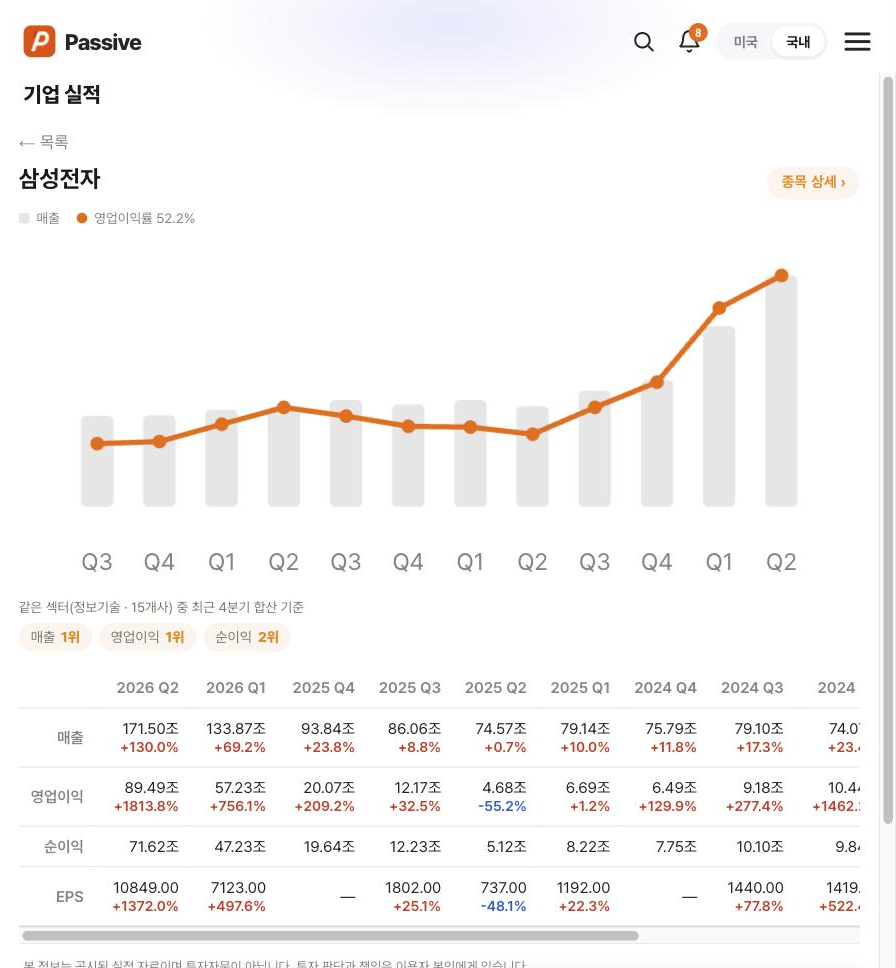Click the 2024 Q4 column header
This screenshot has width=896, height=968.
tap(666, 688)
